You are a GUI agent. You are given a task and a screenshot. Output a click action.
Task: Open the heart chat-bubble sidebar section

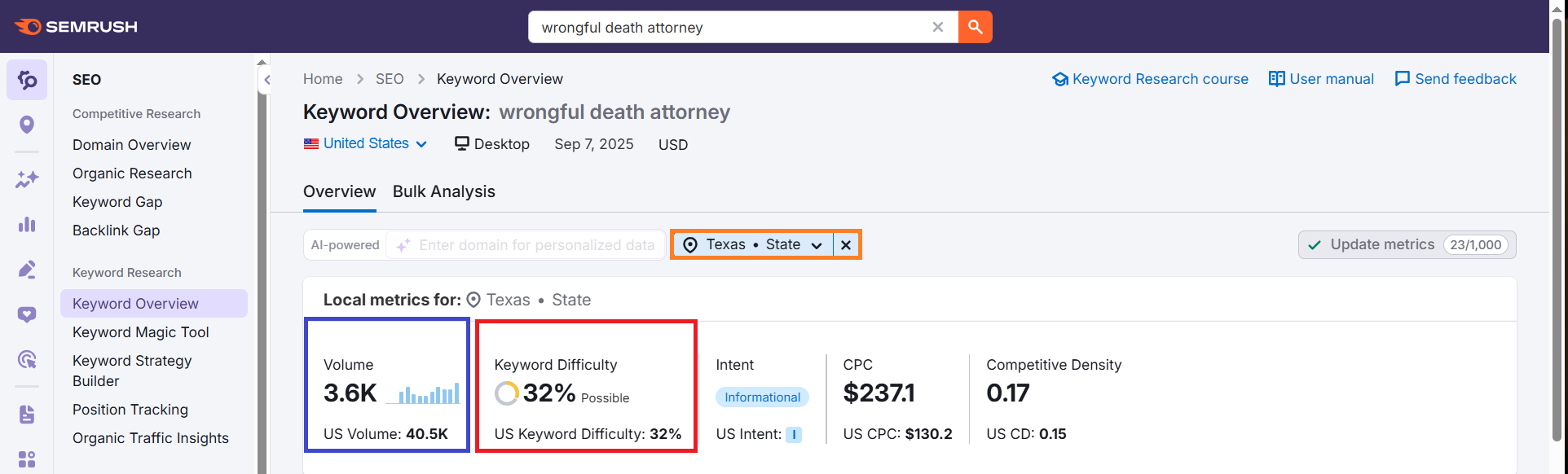(27, 314)
